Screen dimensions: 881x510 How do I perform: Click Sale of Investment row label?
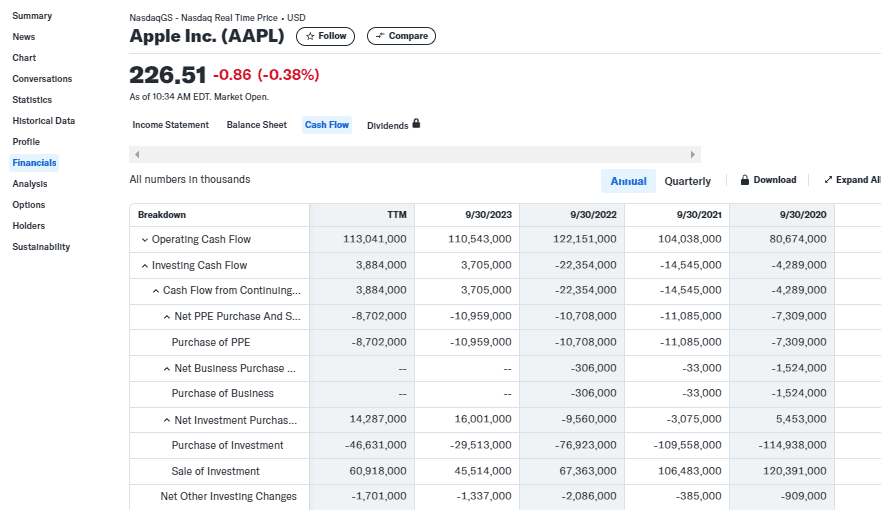[216, 471]
